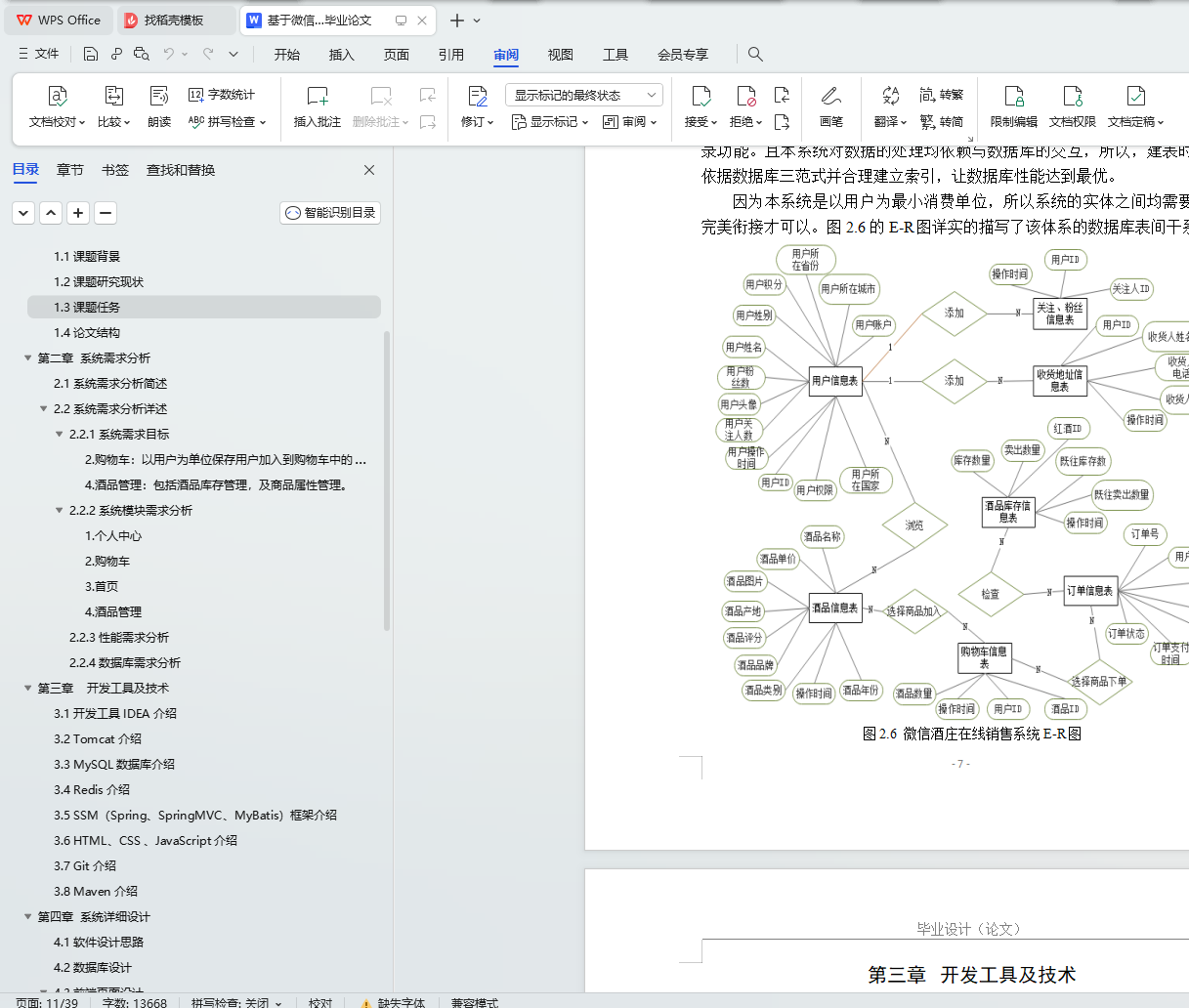1189x1008 pixels.
Task: Open the Spell Check dropdown (拼写检查)
Action: coord(263,122)
